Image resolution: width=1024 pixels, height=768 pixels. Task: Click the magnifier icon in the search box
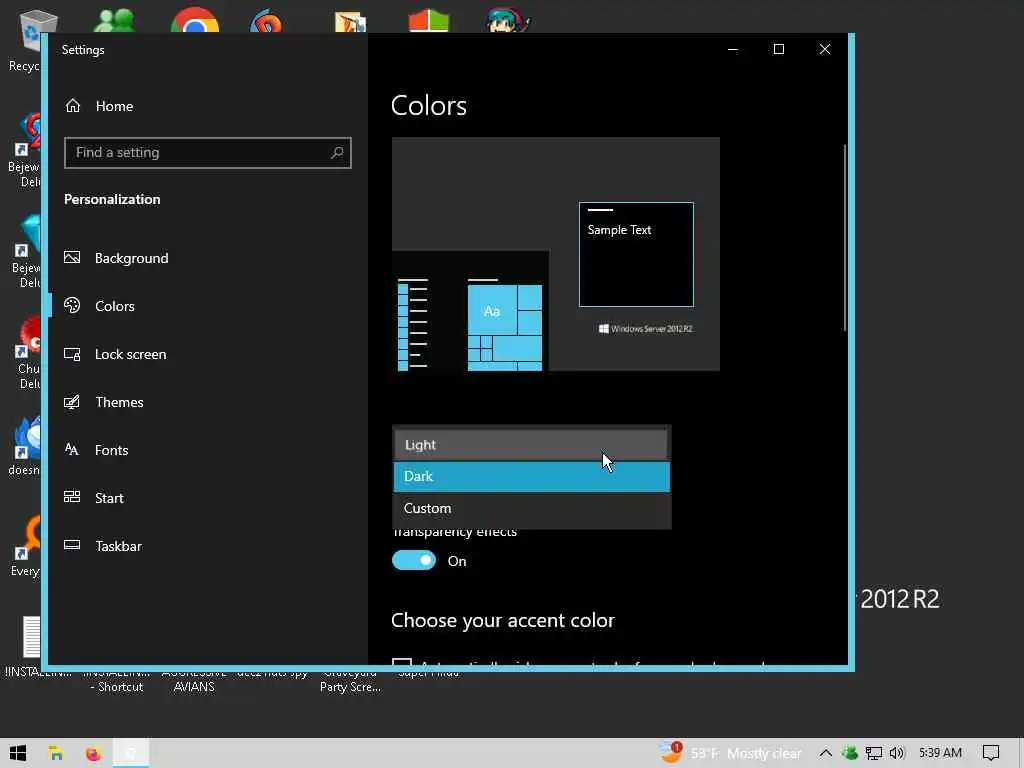tap(337, 152)
